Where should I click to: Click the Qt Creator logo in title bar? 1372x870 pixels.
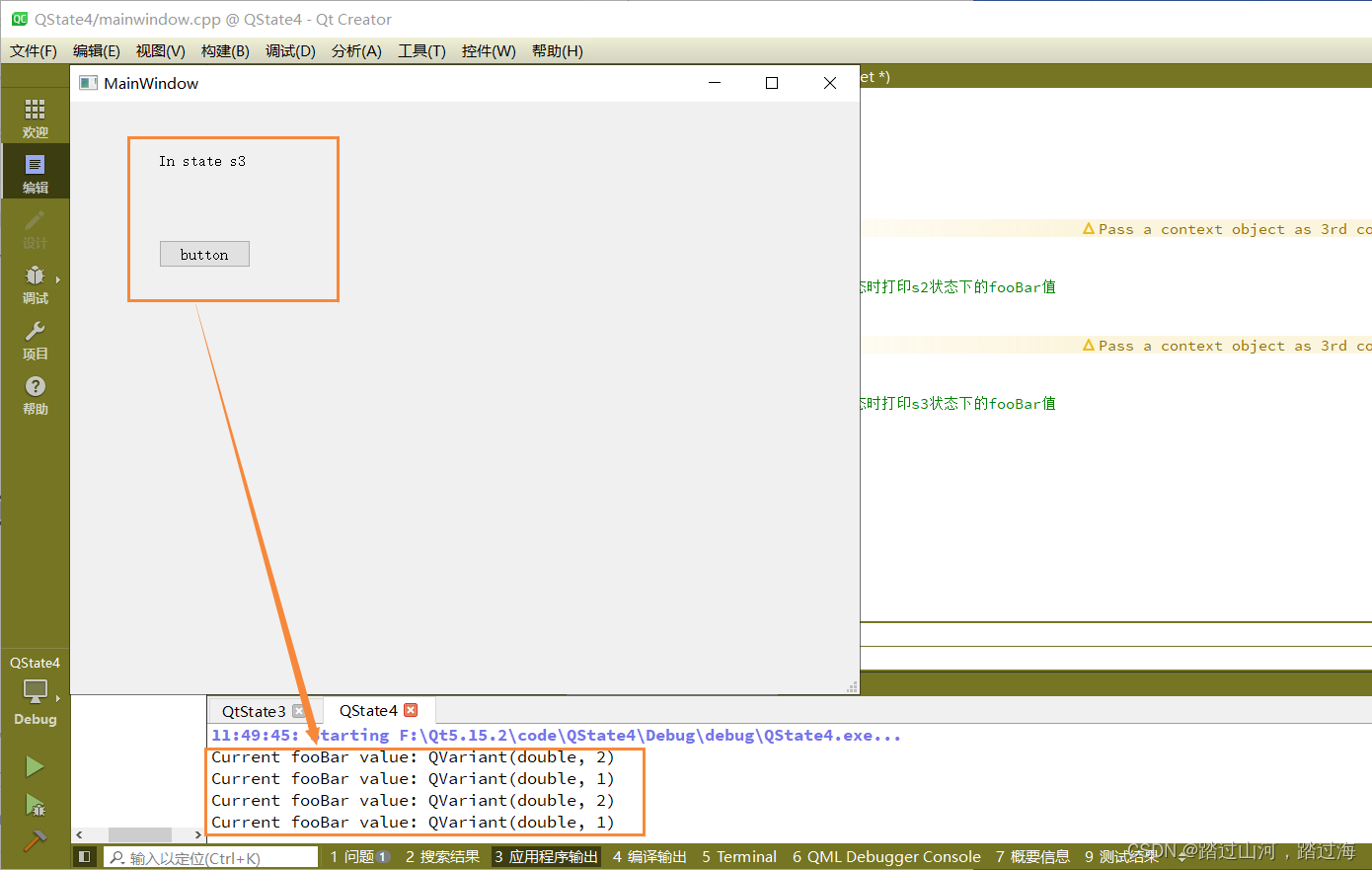click(20, 19)
